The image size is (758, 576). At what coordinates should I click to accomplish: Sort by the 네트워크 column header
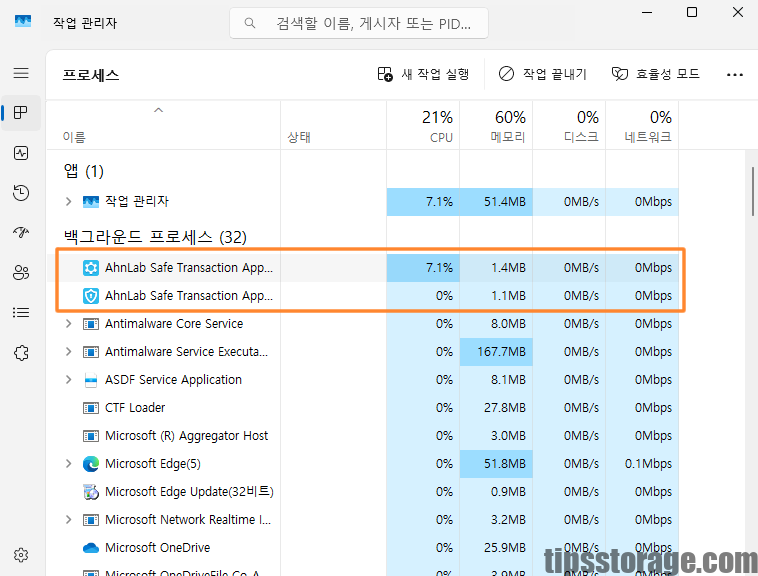click(642, 126)
